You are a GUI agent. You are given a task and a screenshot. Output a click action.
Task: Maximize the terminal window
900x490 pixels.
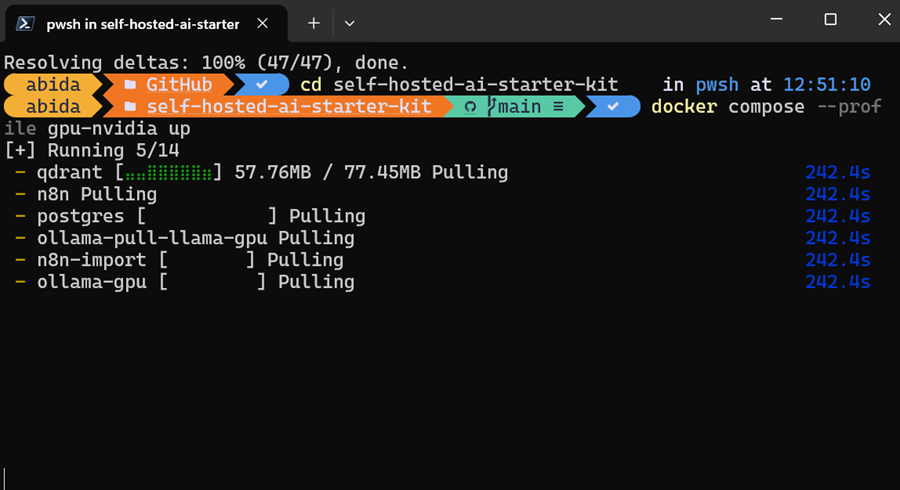click(830, 20)
